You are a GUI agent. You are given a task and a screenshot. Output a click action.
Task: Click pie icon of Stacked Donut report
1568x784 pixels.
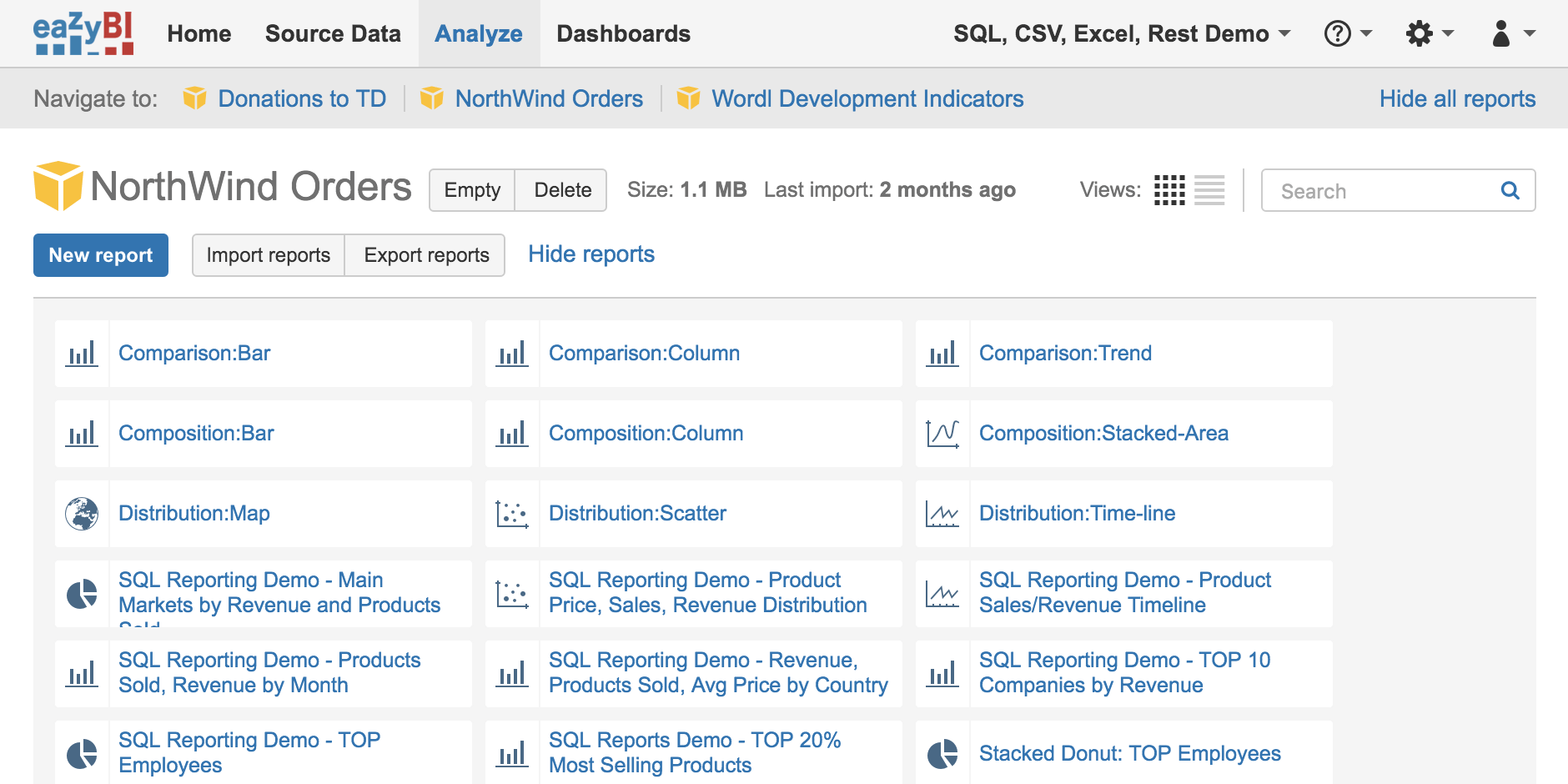pos(942,754)
